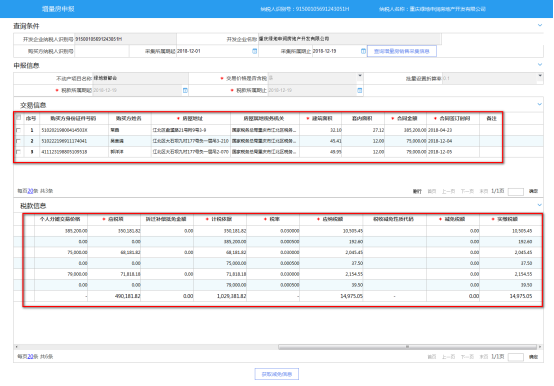Screen dimensions: 554x386
Task: Focus page number box in 共6条 pager
Action: tap(515, 357)
